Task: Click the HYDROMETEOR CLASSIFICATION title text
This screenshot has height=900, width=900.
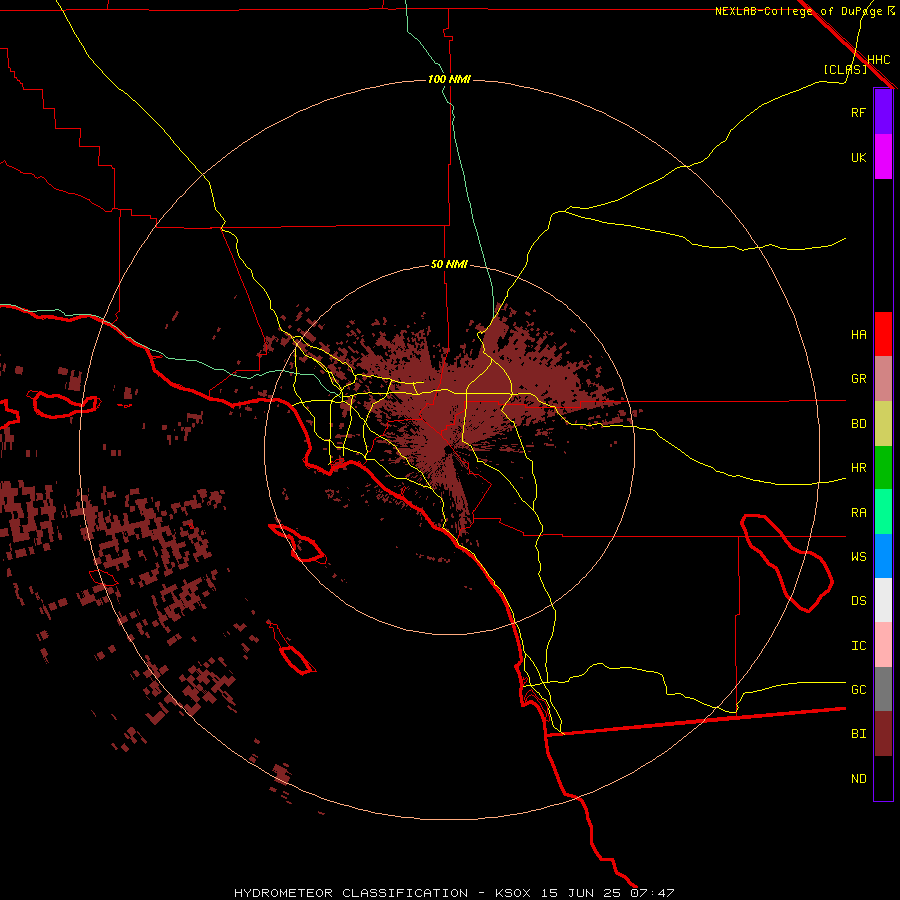Action: tap(351, 893)
